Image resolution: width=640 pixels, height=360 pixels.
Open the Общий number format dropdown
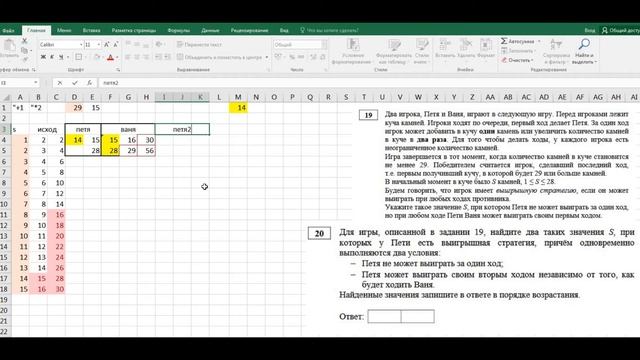324,44
